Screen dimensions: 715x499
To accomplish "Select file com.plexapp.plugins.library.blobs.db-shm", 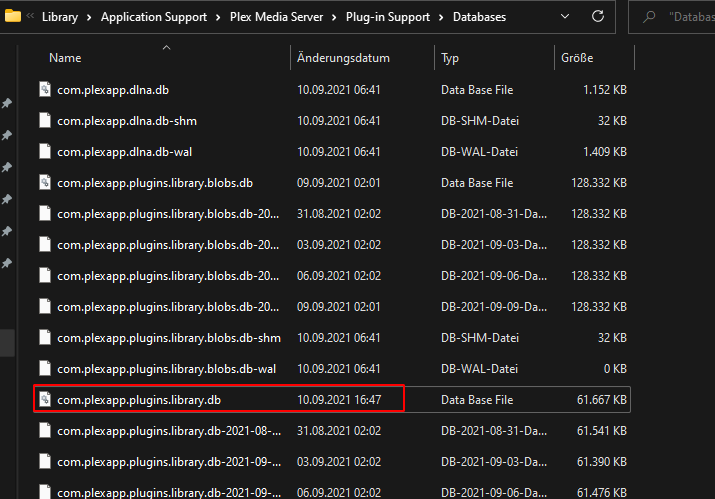I will click(x=169, y=338).
